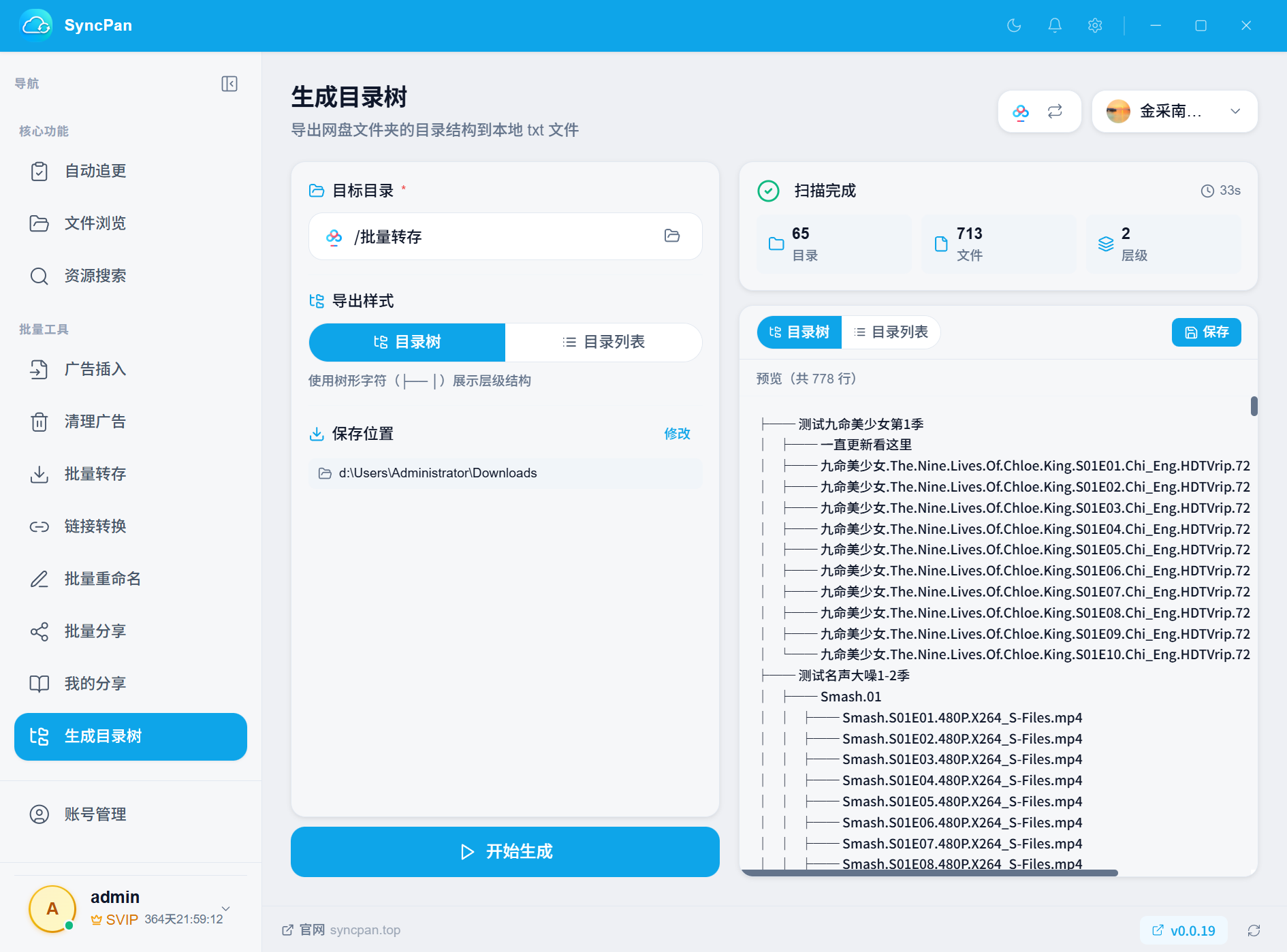
Task: Click the SyncPan cloud logo
Action: click(36, 25)
